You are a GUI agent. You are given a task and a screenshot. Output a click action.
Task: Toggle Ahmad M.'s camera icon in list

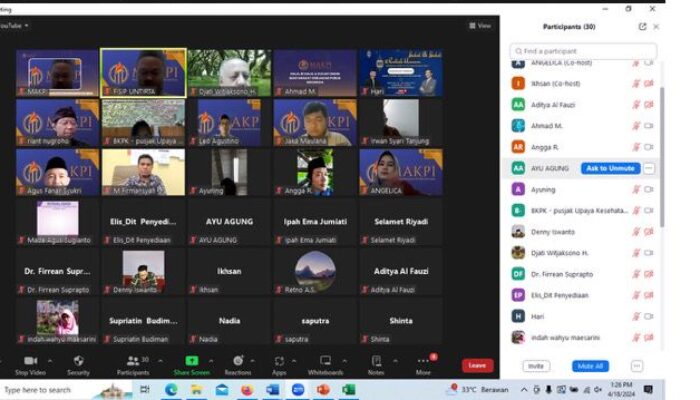649,125
